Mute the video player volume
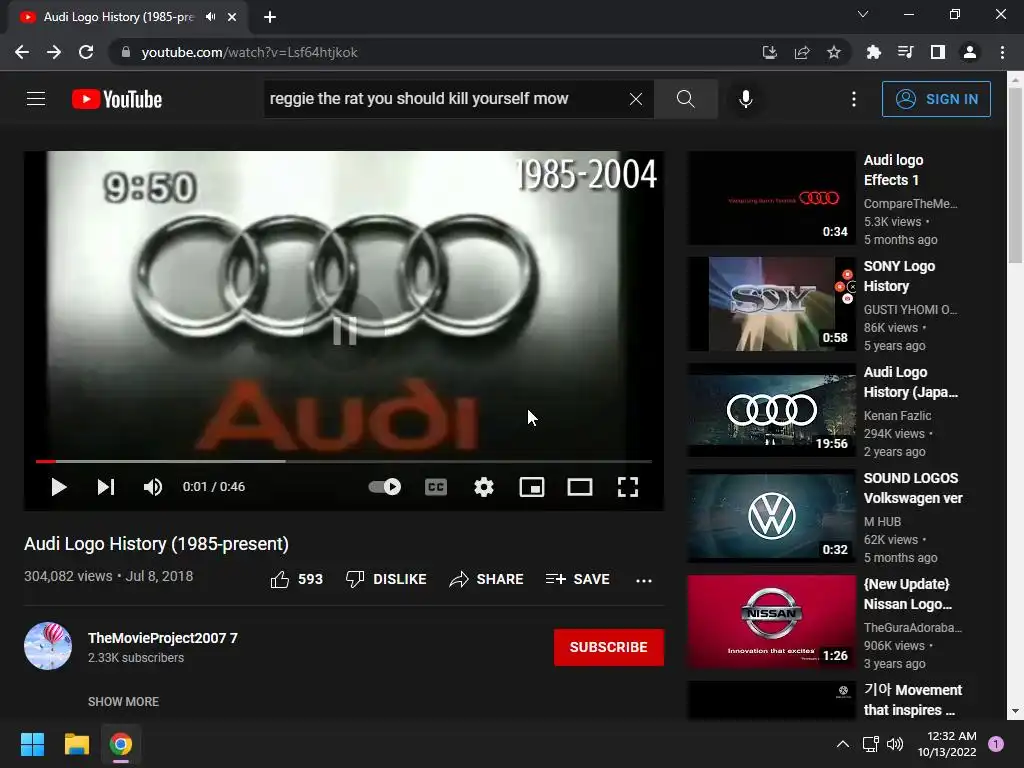 [153, 487]
